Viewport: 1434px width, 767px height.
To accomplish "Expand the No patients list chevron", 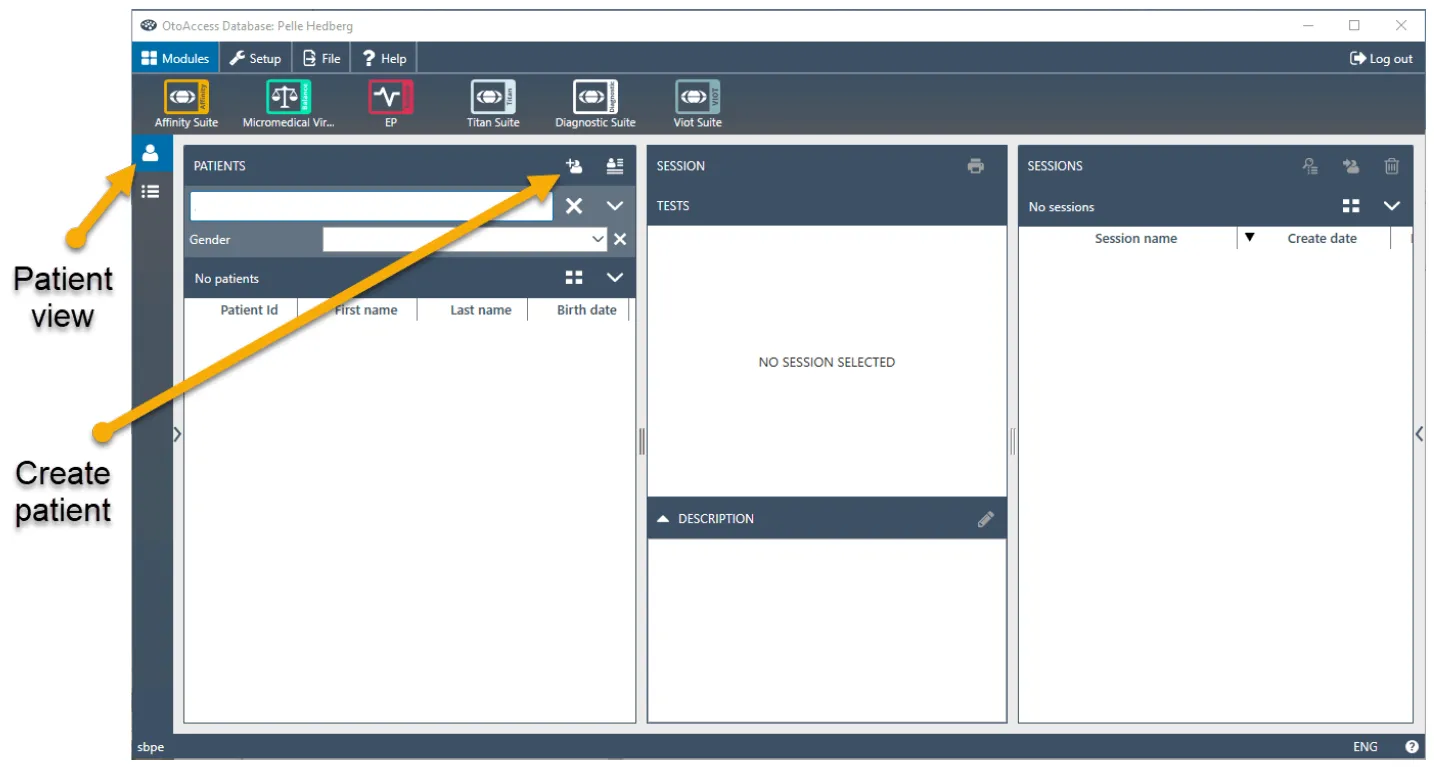I will (615, 277).
